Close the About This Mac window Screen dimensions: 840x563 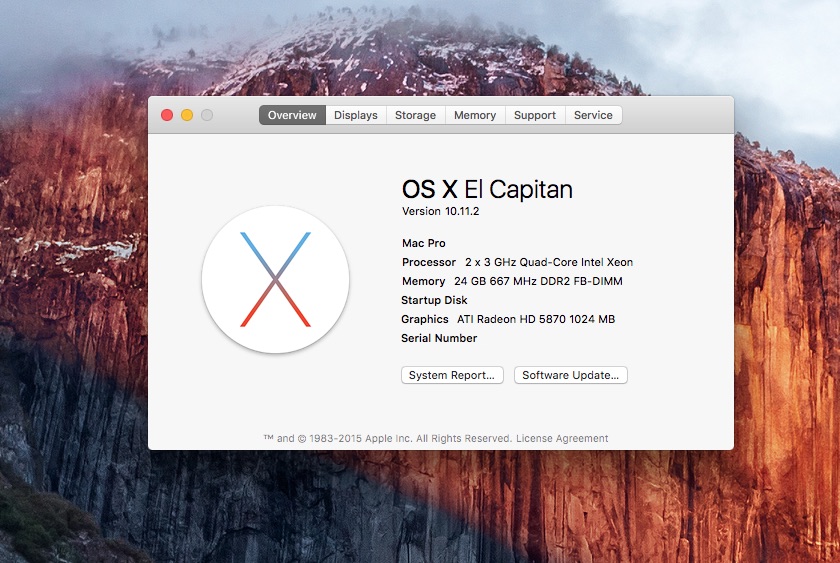pos(167,115)
